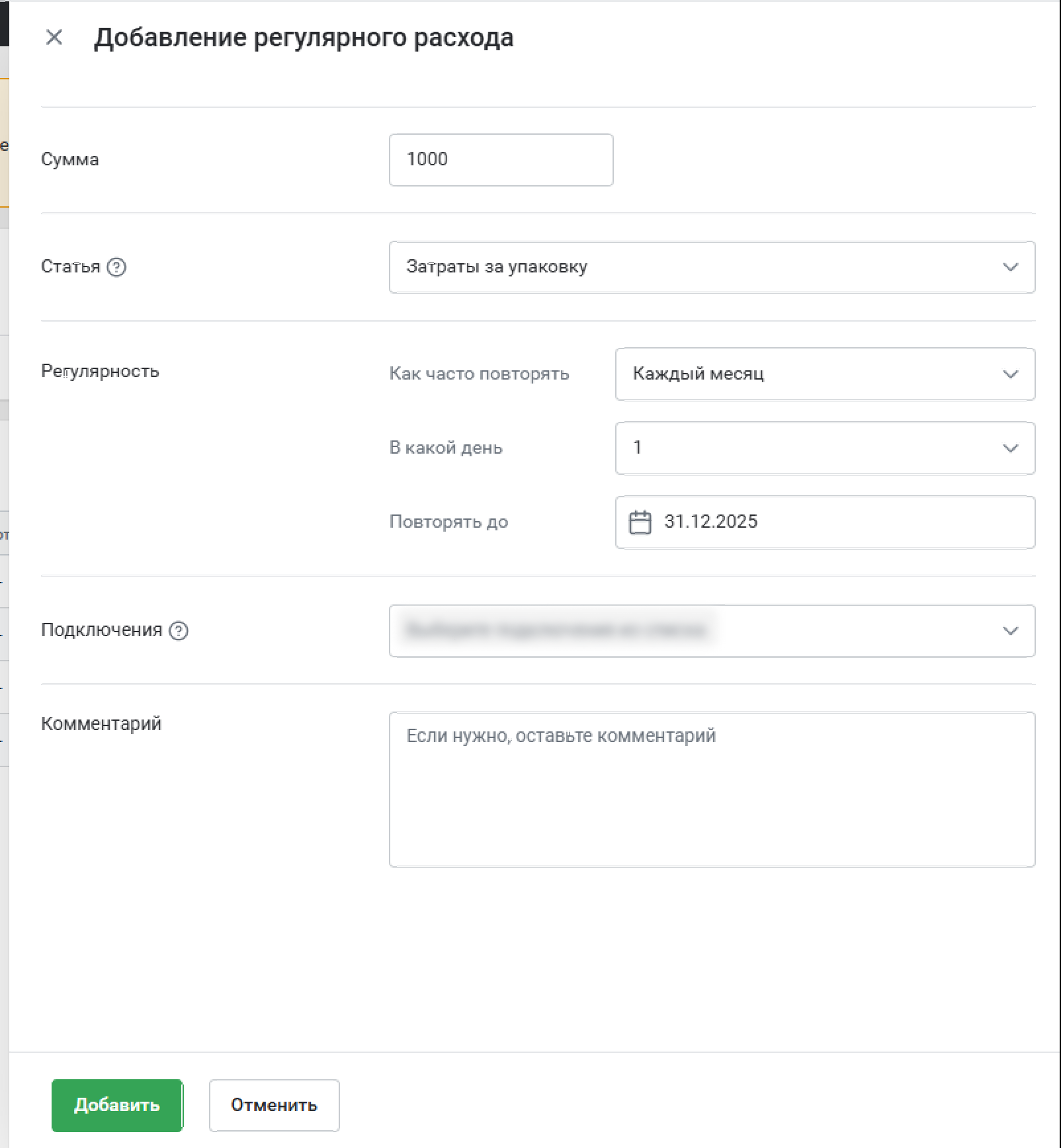Screen dimensions: 1061x1148
Task: Click the chevron arrow in Подключения field
Action: coord(1010,631)
